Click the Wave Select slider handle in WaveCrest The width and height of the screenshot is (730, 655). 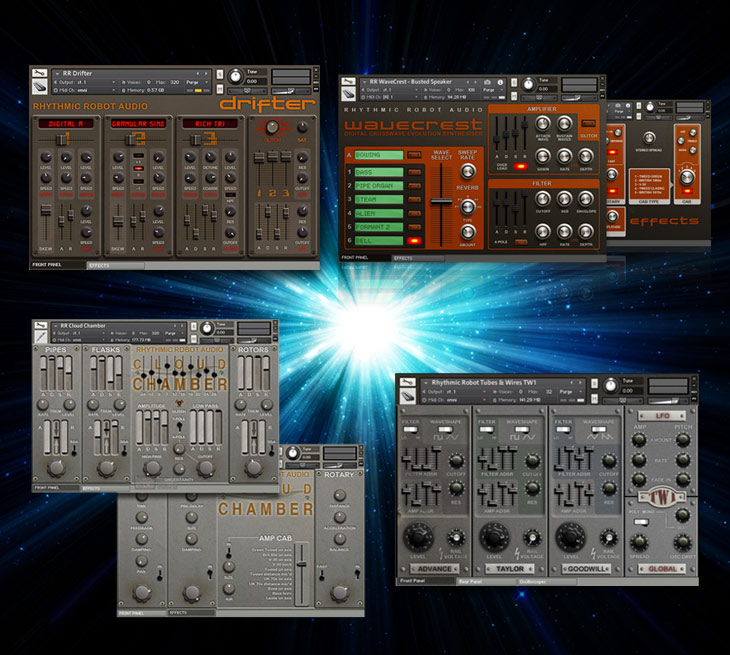[x=441, y=202]
